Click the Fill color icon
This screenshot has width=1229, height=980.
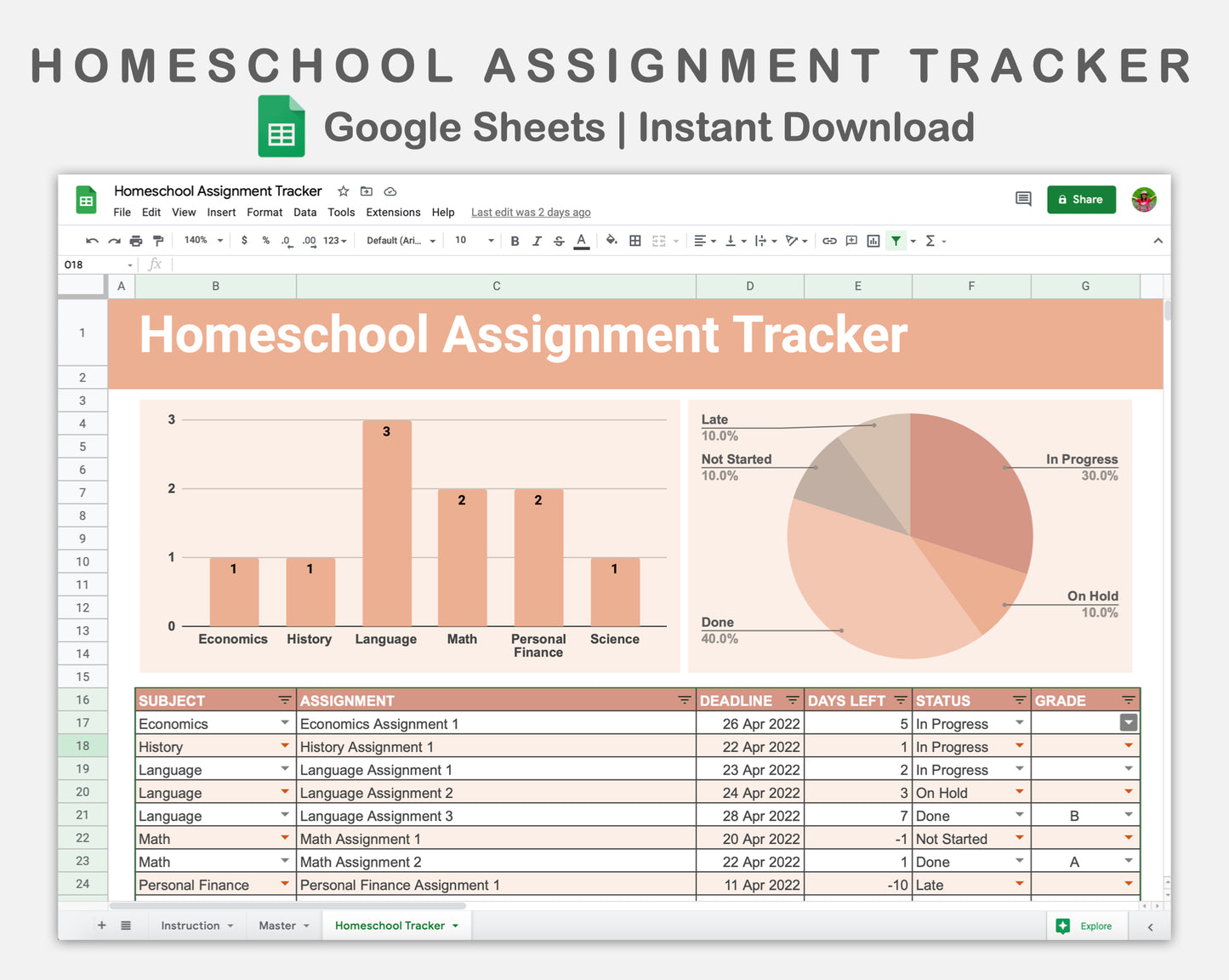click(x=612, y=241)
